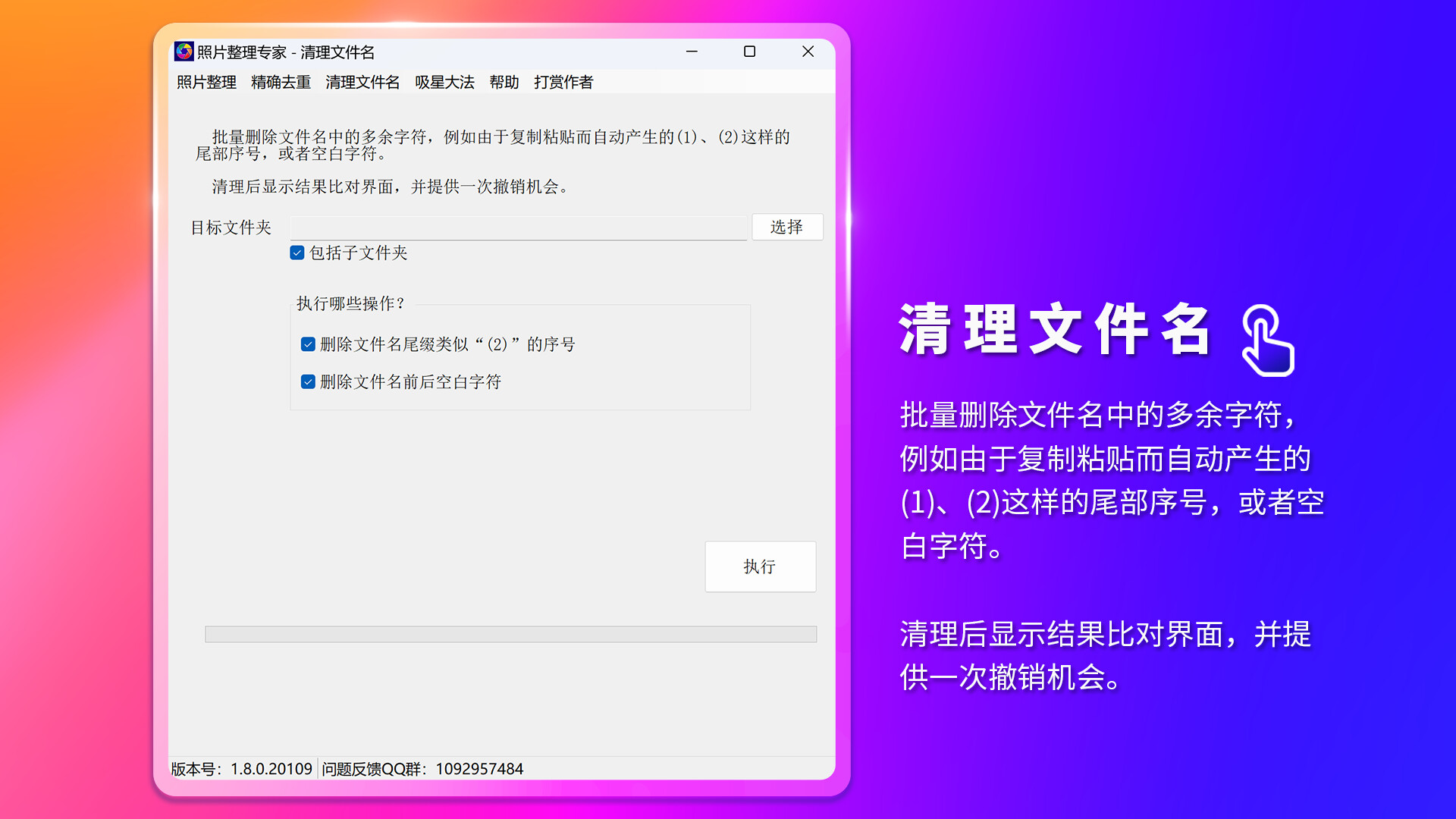Click the 照片整理专家 application icon in title bar
1456x819 pixels.
point(183,52)
